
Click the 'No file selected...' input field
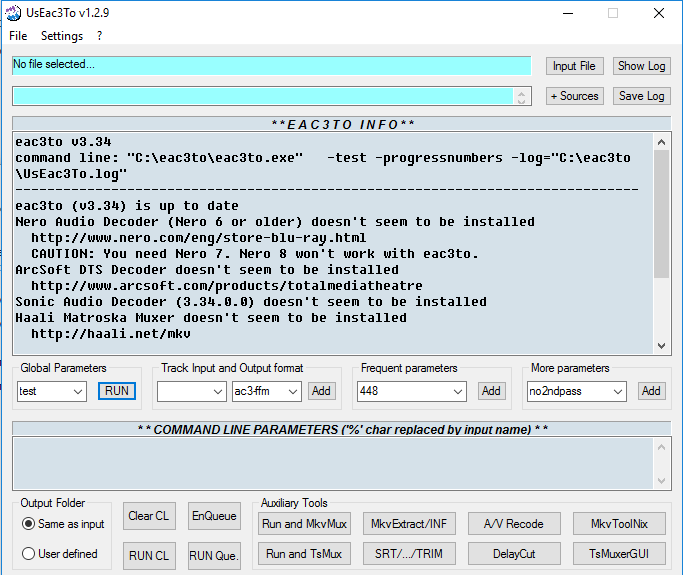coord(272,65)
